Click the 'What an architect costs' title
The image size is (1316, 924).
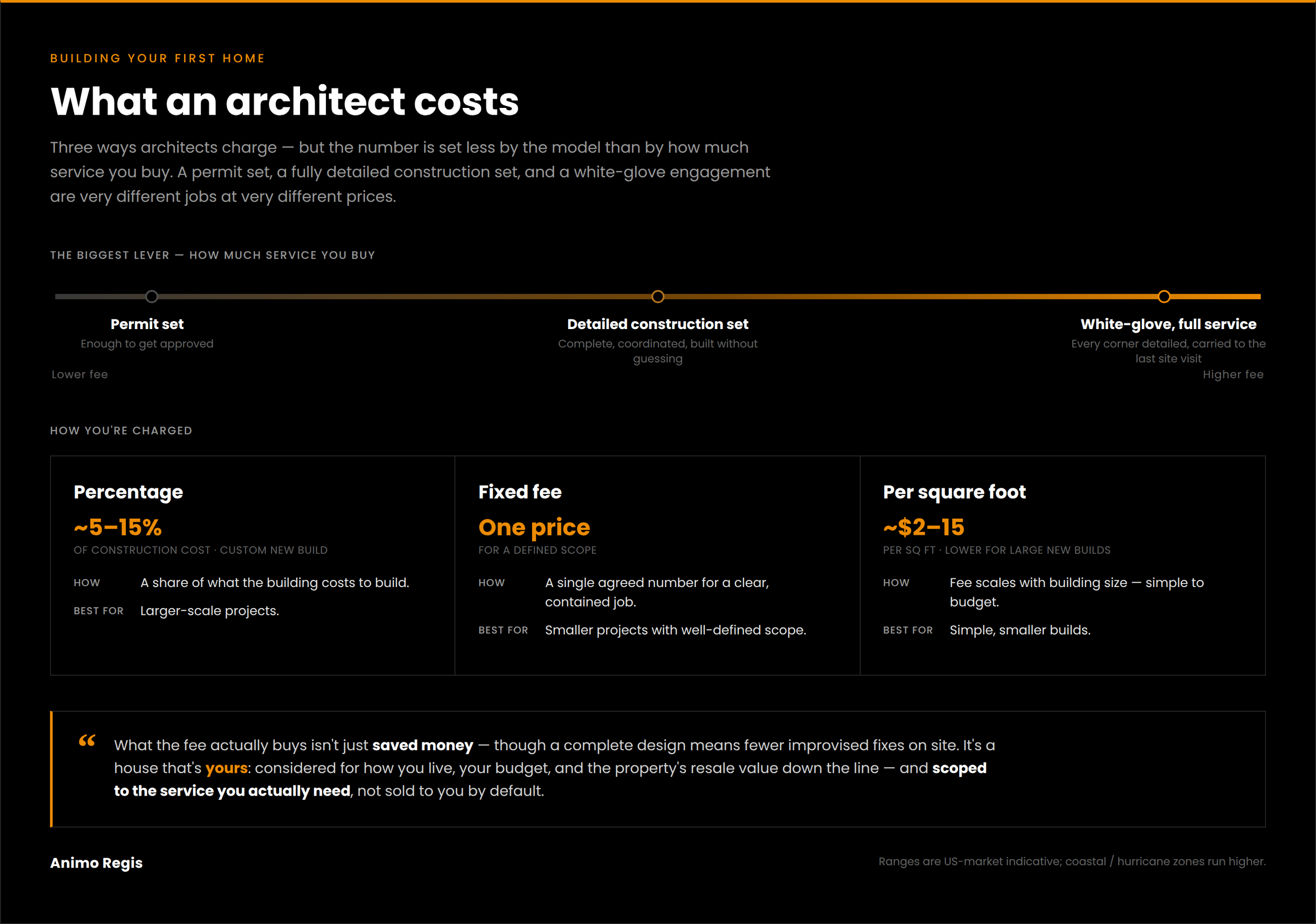click(x=284, y=102)
